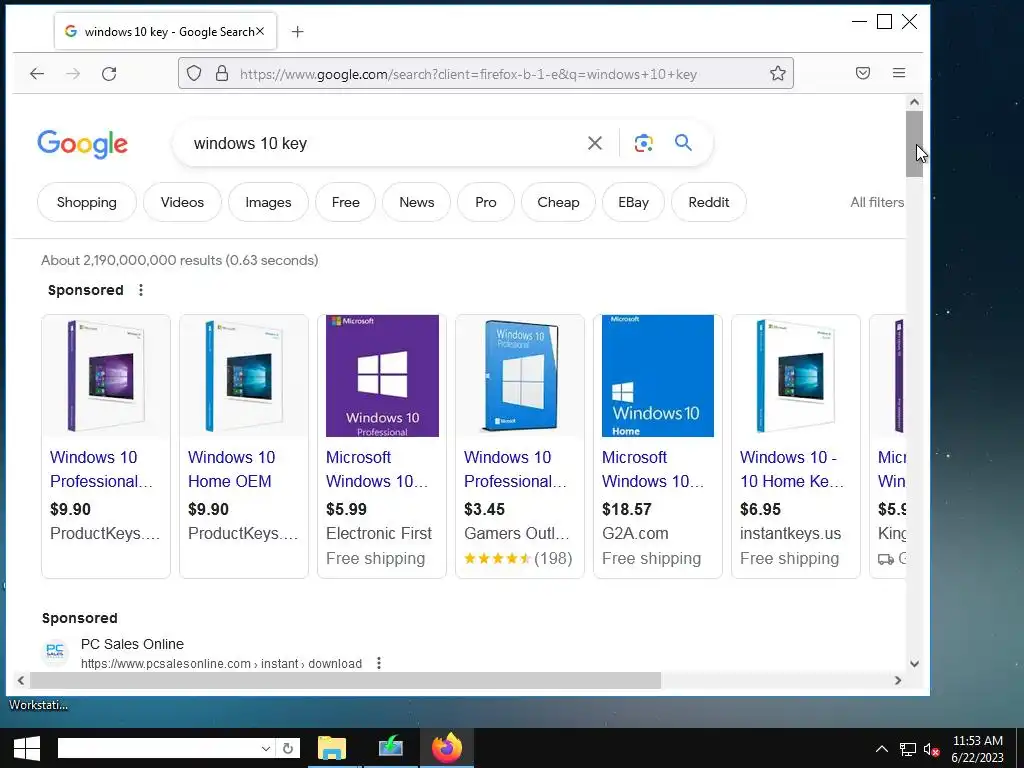This screenshot has height=768, width=1024.
Task: Click the About 2,190,000,000 results text
Action: pyautogui.click(x=180, y=260)
